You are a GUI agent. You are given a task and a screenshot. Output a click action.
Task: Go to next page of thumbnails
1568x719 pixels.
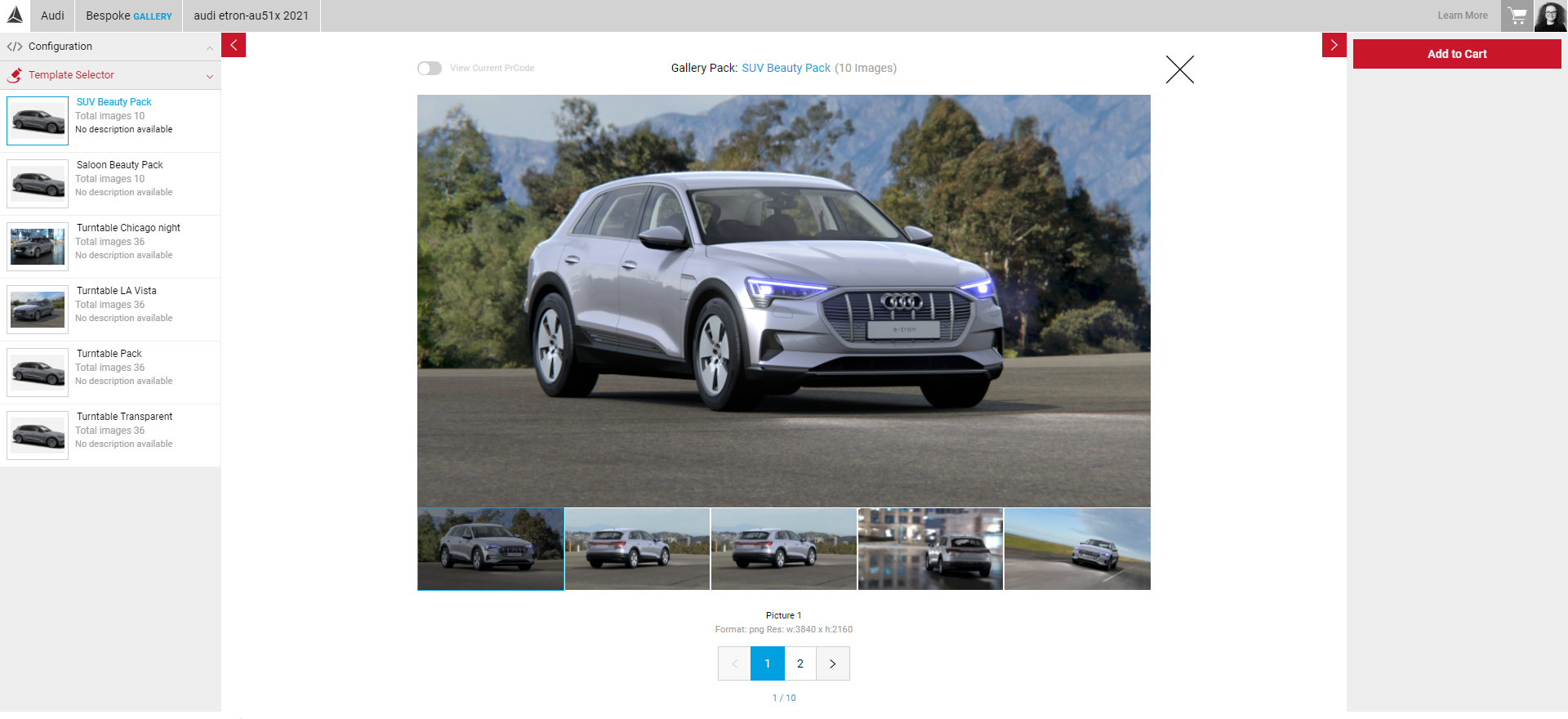tap(833, 663)
